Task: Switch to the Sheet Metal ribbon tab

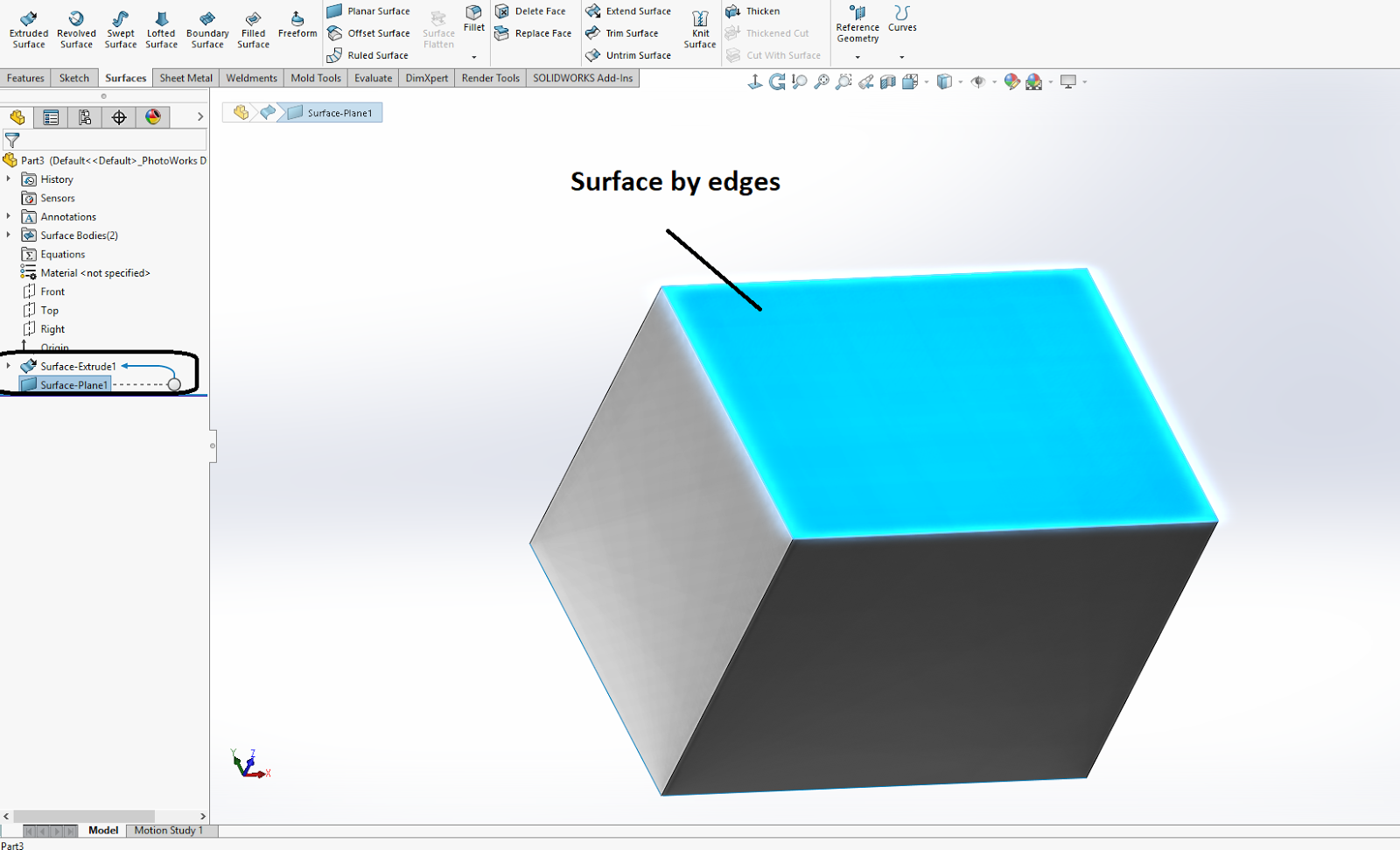Action: point(185,78)
